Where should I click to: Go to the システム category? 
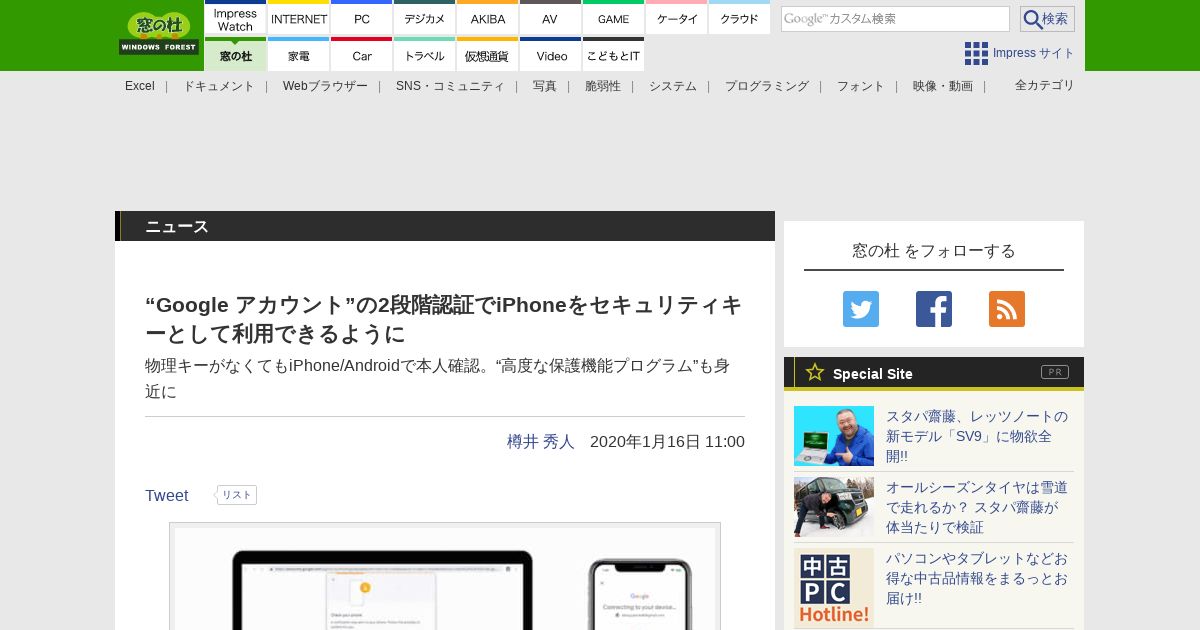[673, 86]
